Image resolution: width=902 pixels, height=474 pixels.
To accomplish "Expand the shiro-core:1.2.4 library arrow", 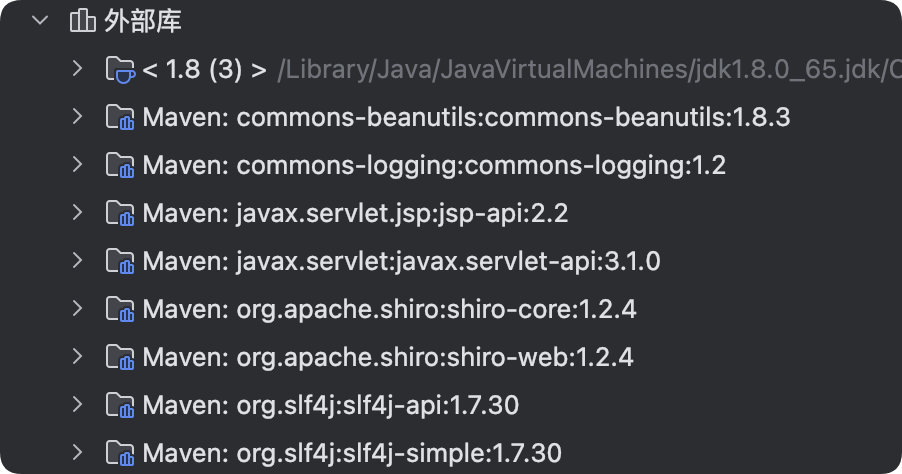I will (77, 309).
